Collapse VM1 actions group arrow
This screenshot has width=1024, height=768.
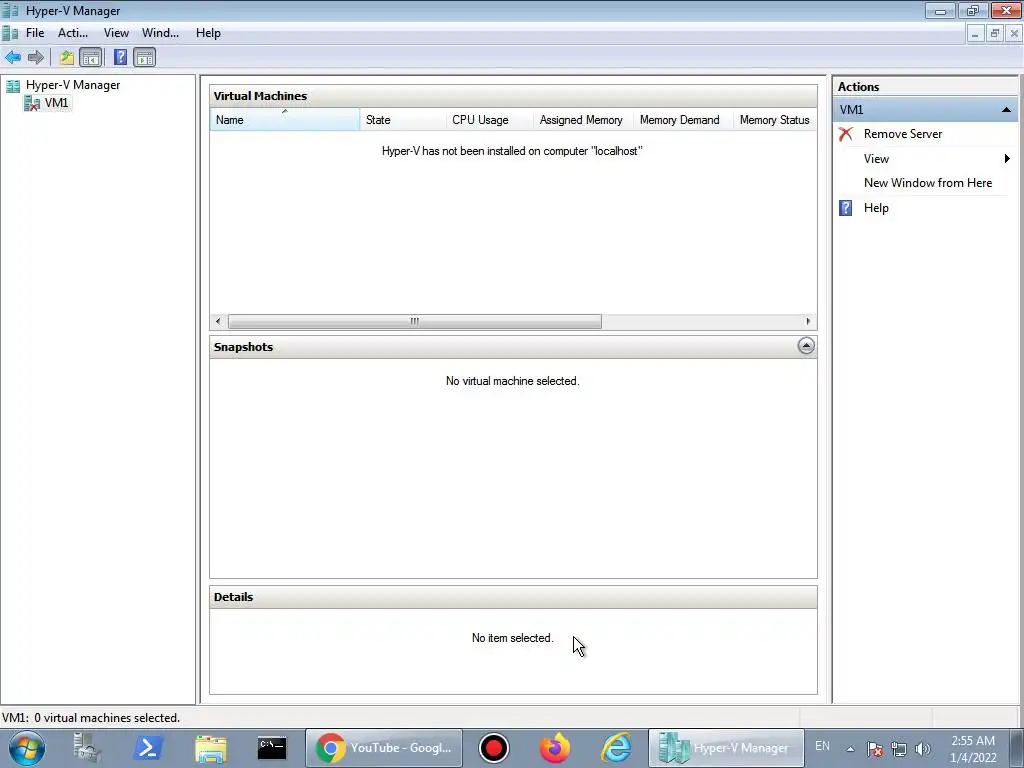click(x=1006, y=110)
